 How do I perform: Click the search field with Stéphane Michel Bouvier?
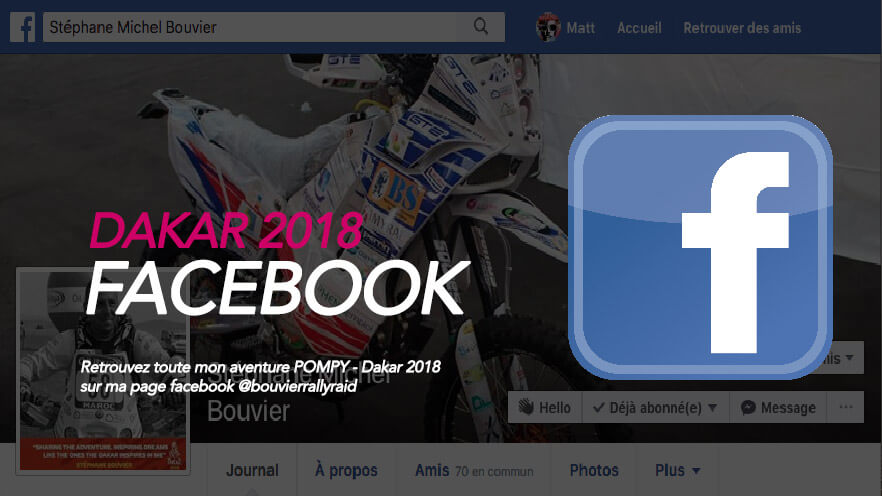274,27
